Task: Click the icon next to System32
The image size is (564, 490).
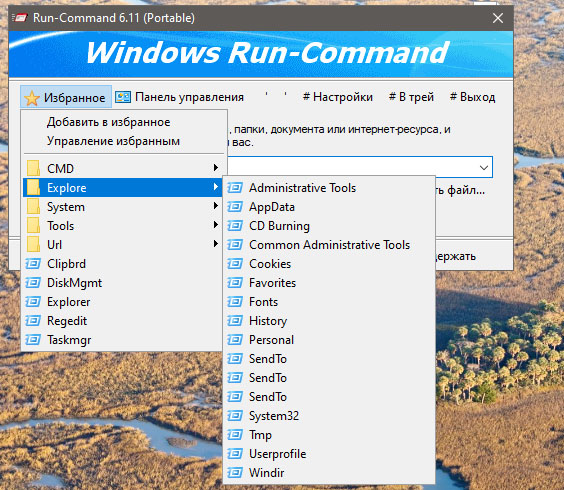Action: 235,416
